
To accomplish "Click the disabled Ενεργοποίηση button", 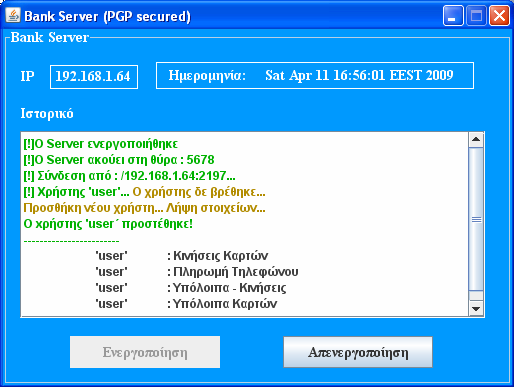I will [x=145, y=352].
